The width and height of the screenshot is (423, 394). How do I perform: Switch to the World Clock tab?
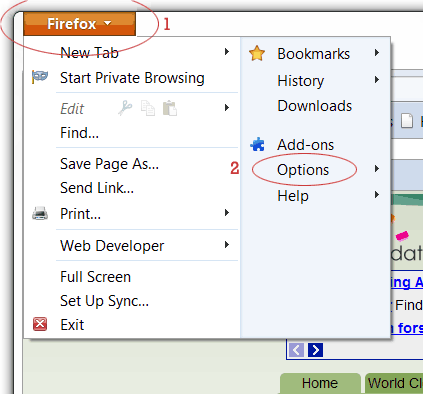(394, 383)
